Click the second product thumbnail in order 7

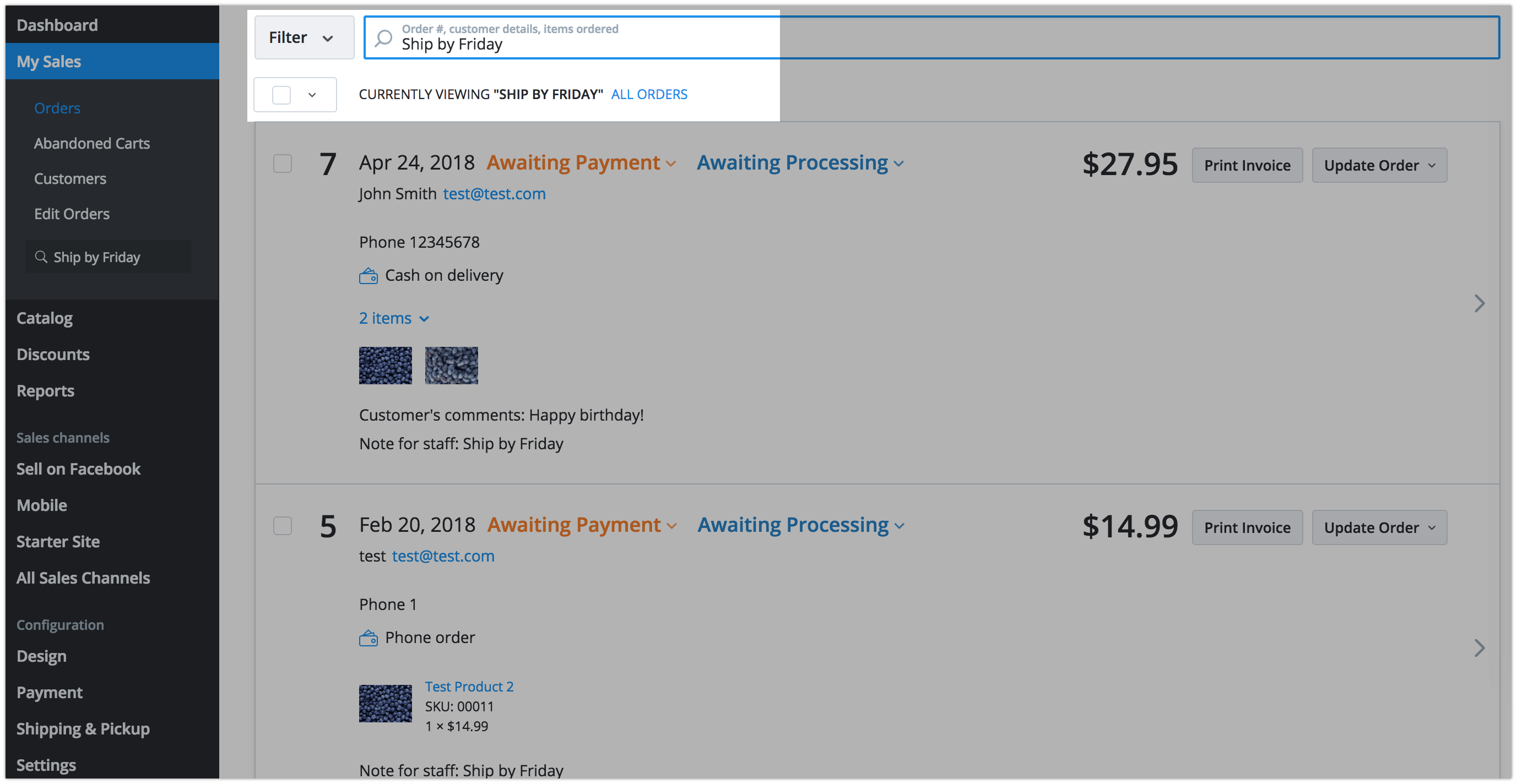tap(452, 366)
